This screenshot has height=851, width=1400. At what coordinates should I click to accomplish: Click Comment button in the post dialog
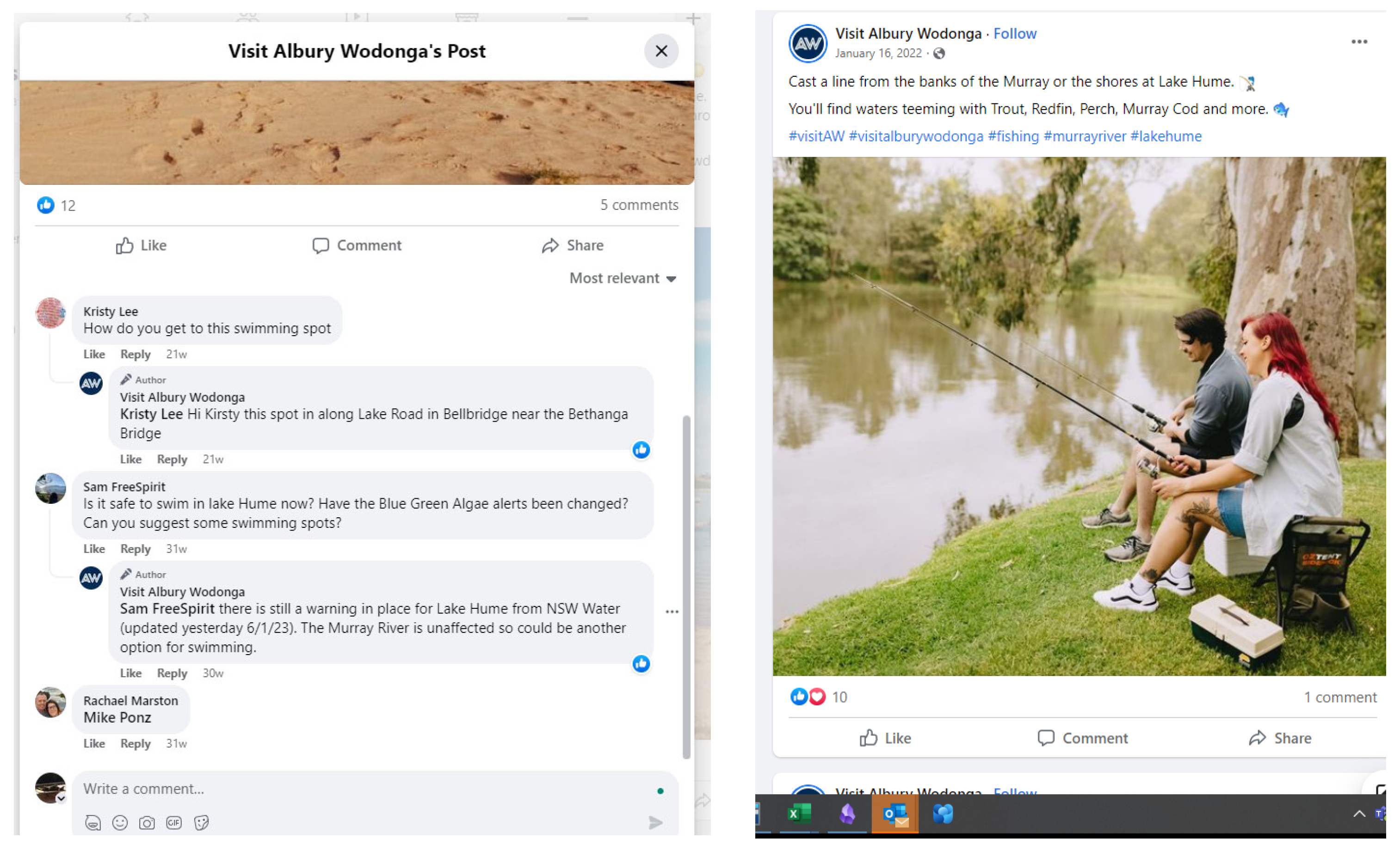[357, 245]
